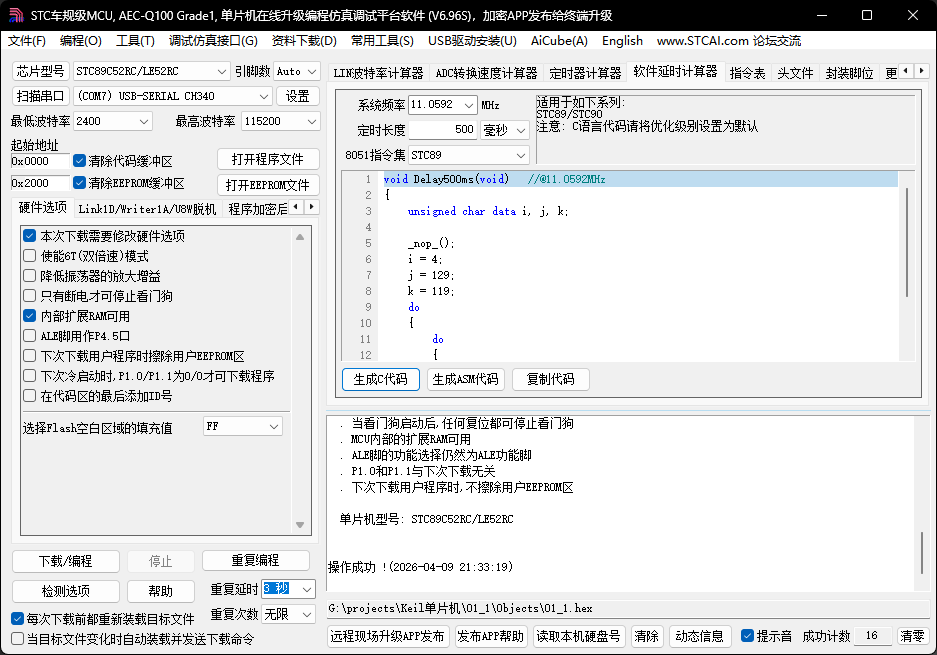The image size is (937, 655).
Task: Click the 打开程序文件 button
Action: (x=267, y=158)
